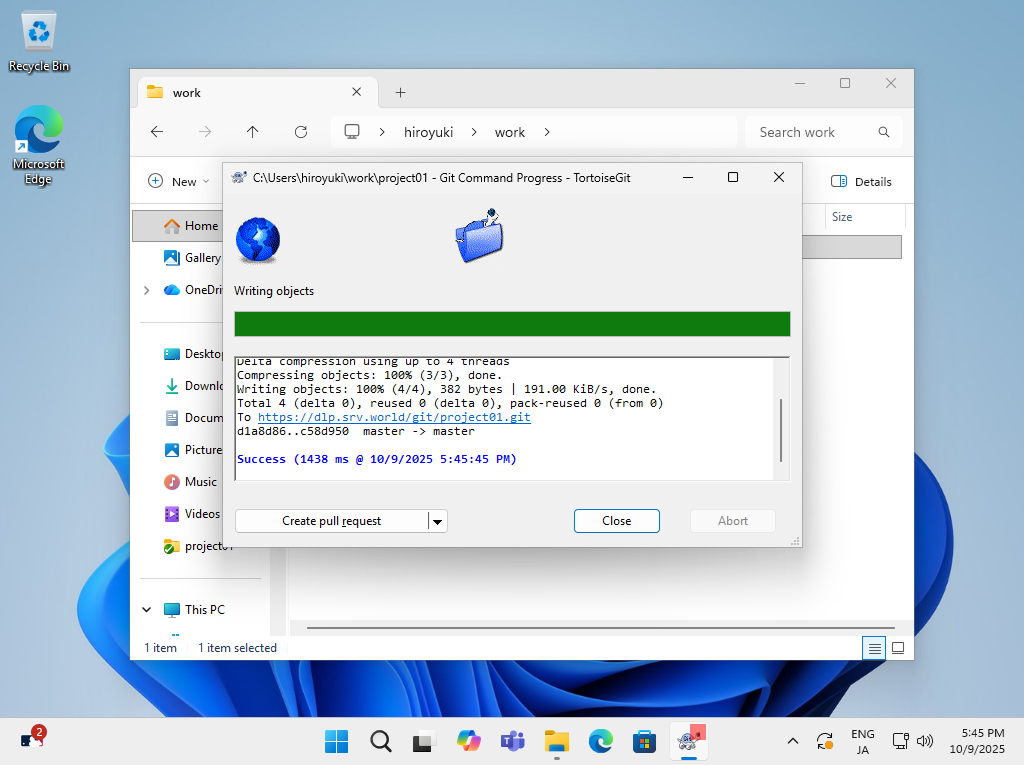Open the project01.git repository link
1024x765 pixels.
pyautogui.click(x=394, y=417)
